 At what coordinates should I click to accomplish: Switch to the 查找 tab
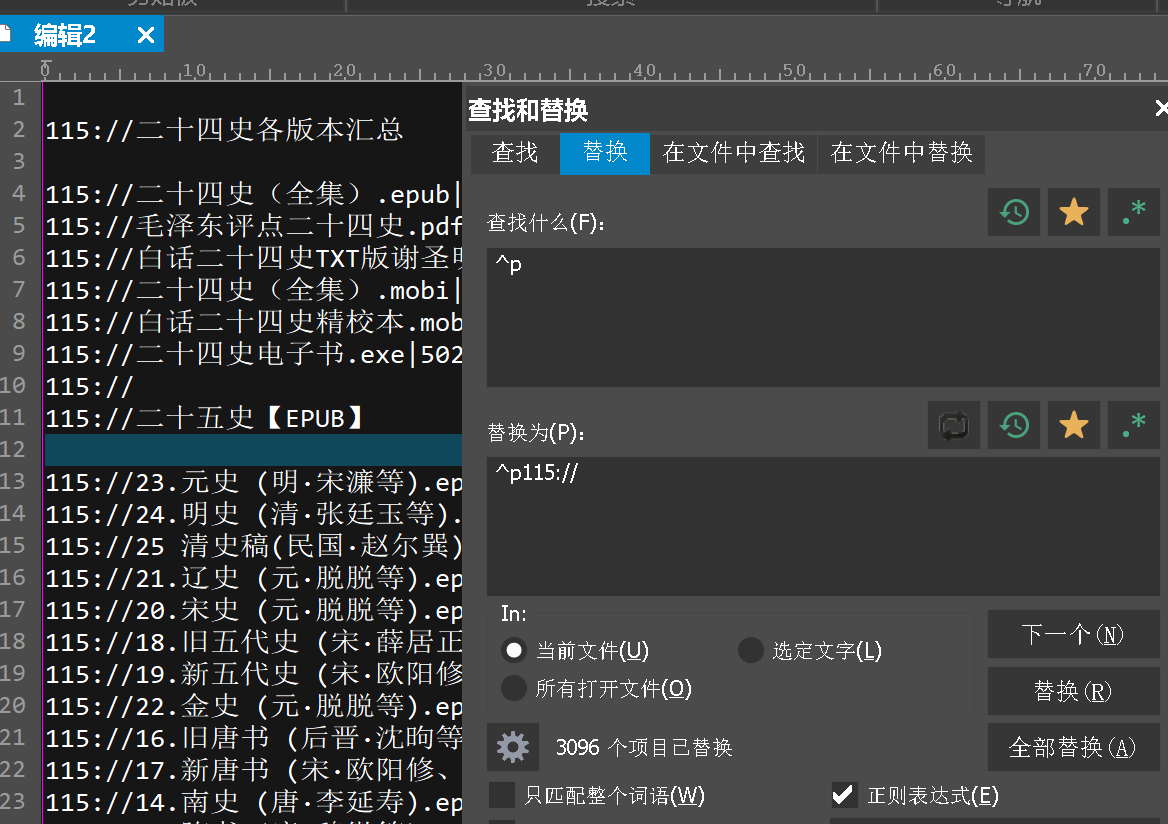(515, 153)
